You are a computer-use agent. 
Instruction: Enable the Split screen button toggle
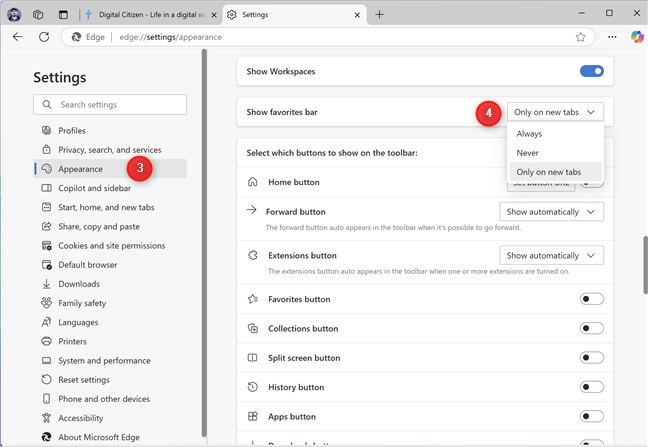pos(591,357)
